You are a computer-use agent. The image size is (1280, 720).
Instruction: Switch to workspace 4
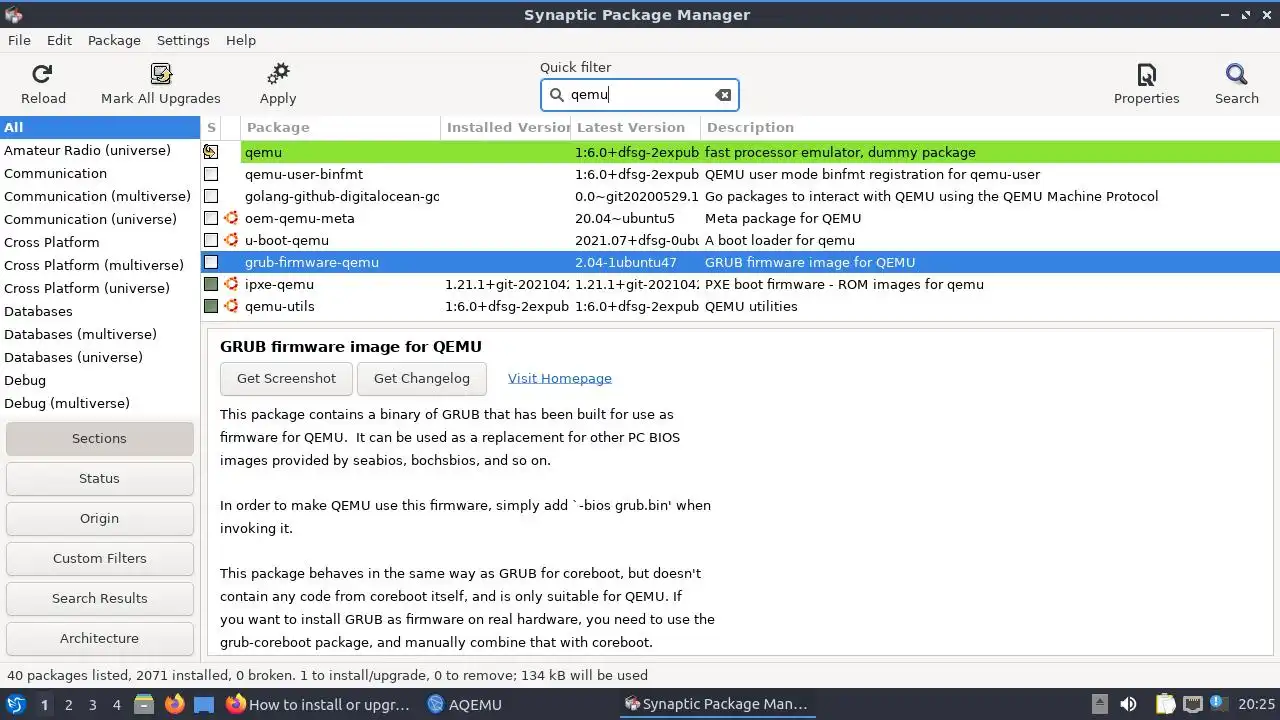116,704
